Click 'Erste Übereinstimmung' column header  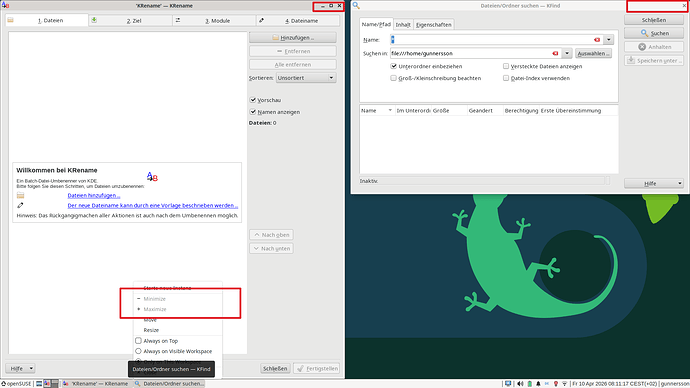coord(578,110)
